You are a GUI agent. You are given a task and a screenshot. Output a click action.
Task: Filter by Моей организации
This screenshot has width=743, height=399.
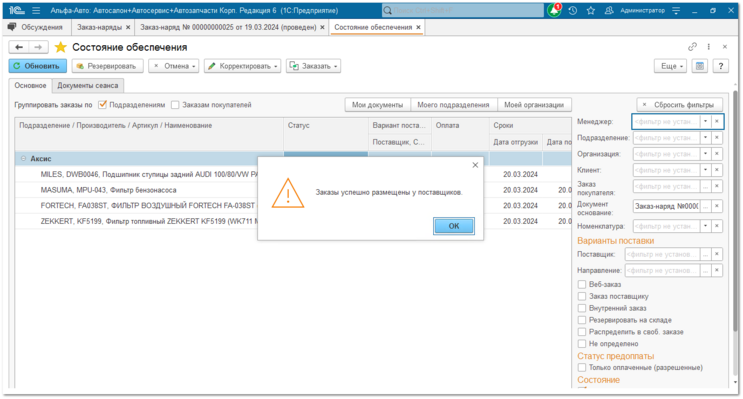[534, 105]
